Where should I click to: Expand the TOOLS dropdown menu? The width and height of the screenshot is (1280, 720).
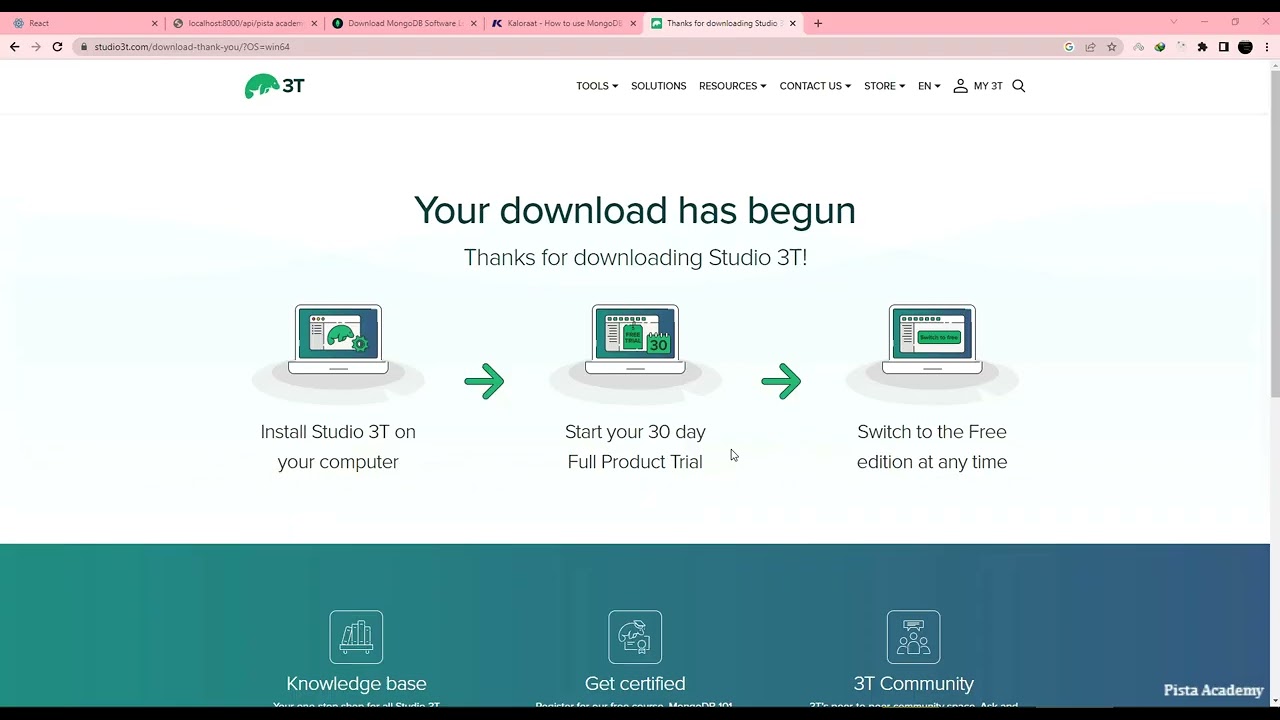tap(597, 86)
